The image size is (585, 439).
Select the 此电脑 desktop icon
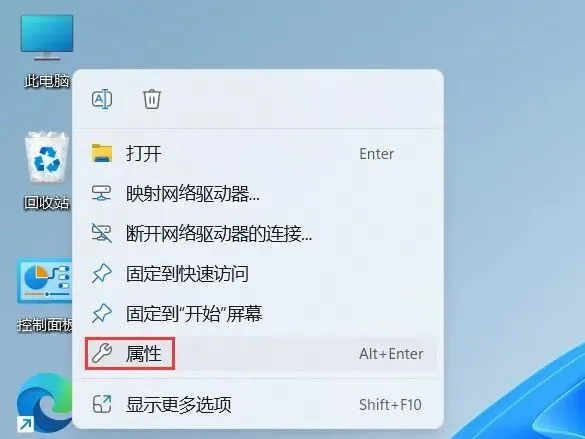click(47, 50)
